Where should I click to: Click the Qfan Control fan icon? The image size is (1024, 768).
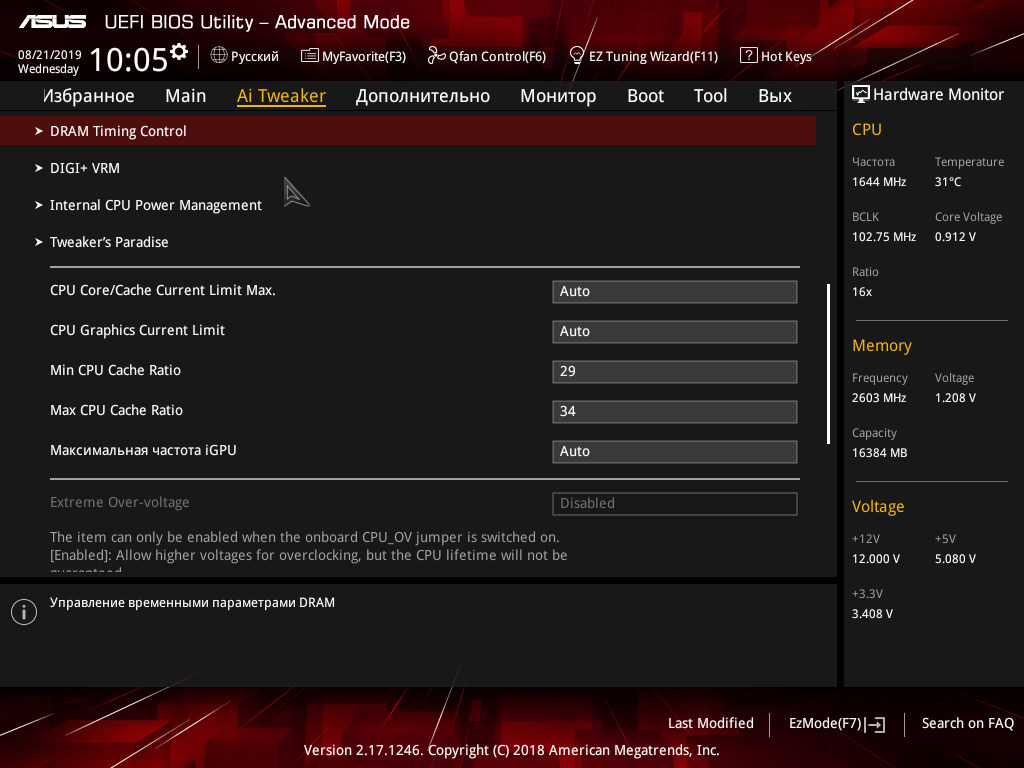[436, 56]
